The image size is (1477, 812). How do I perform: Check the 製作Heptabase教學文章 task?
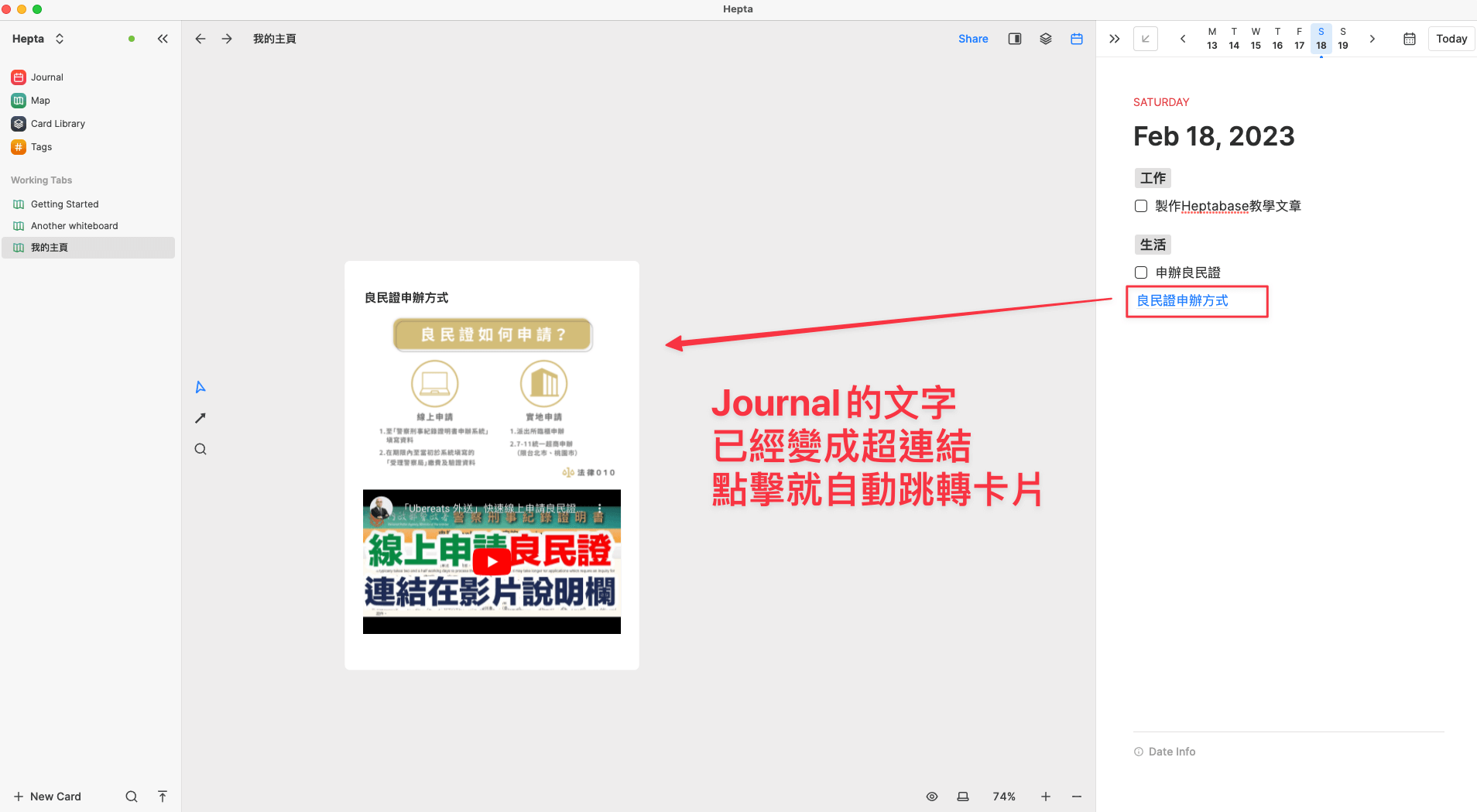click(x=1140, y=206)
